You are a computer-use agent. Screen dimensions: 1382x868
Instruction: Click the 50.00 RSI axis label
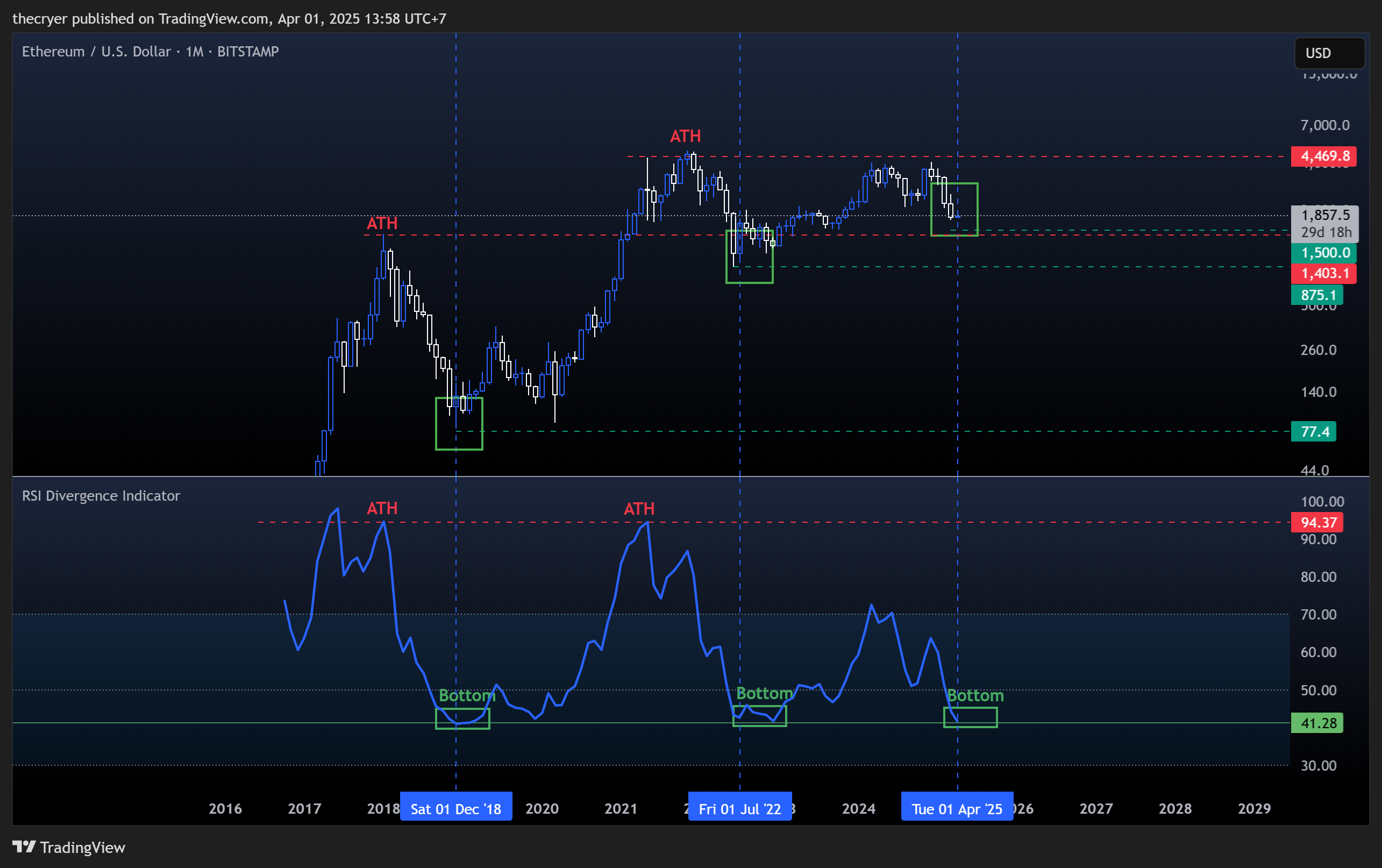pos(1319,690)
